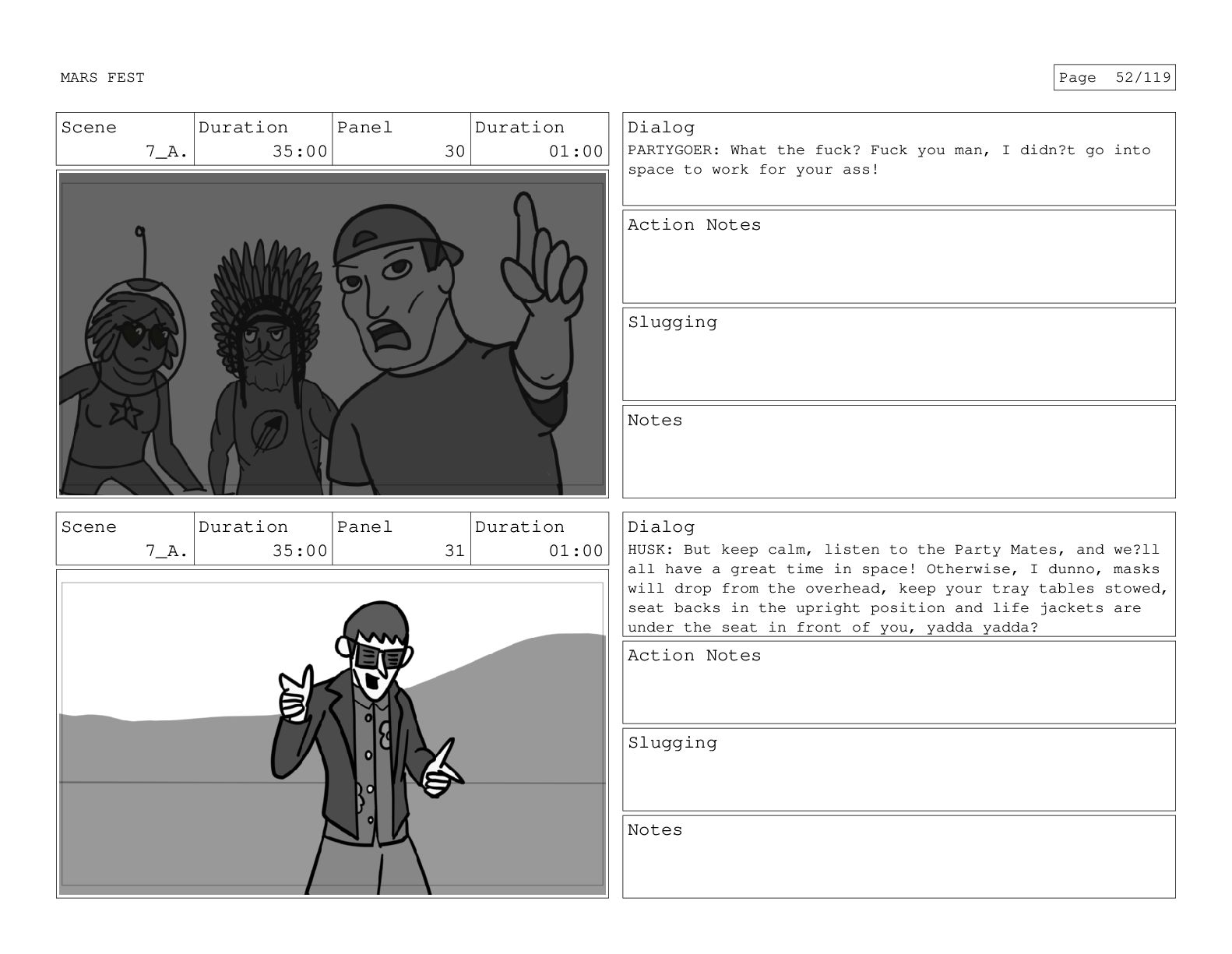Click the Panel number 31 cell
Viewport: 1232px width, 954px height.
(401, 539)
